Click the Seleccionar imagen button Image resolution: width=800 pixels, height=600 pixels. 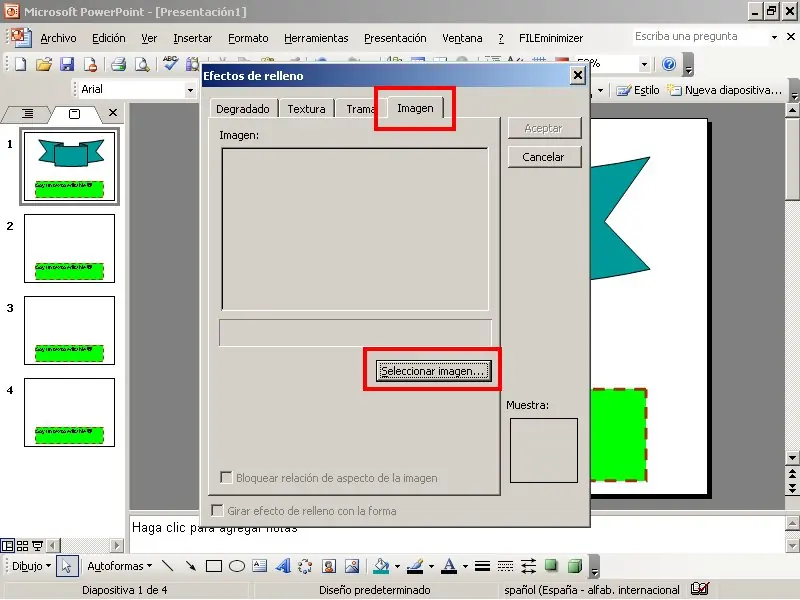tap(433, 371)
